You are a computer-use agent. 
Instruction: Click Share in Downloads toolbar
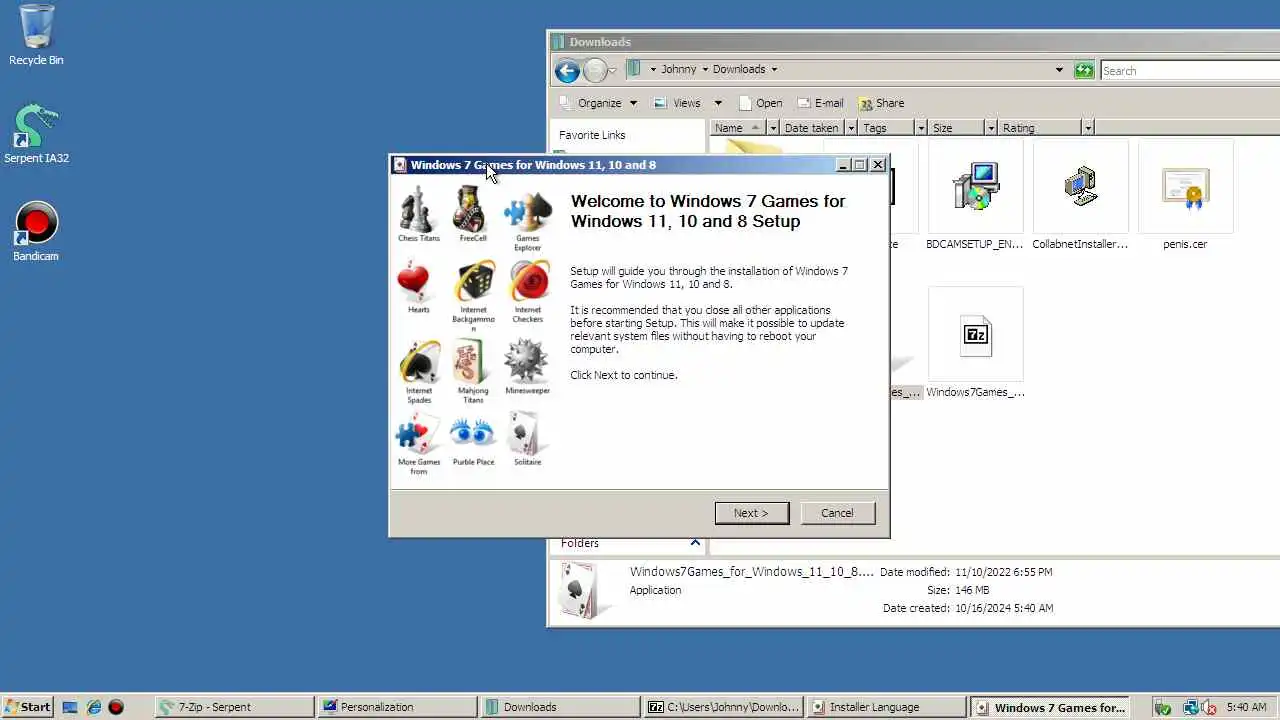point(881,103)
